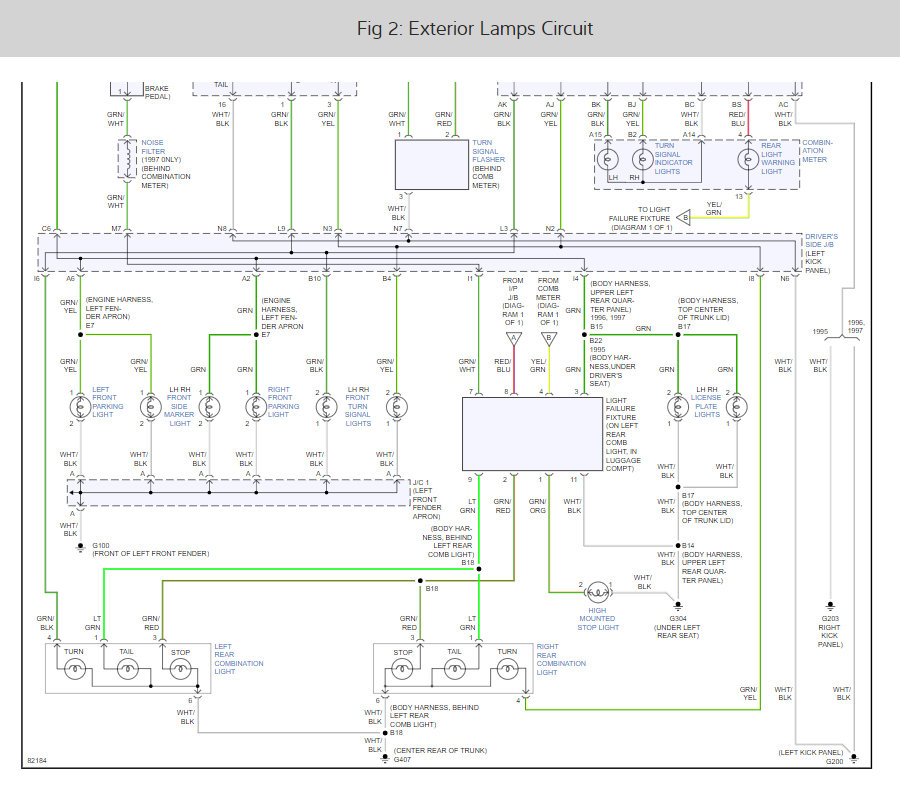This screenshot has height=798, width=900.
Task: Click TAIL lamp in Left Rear Combination Light
Action: coord(127,669)
